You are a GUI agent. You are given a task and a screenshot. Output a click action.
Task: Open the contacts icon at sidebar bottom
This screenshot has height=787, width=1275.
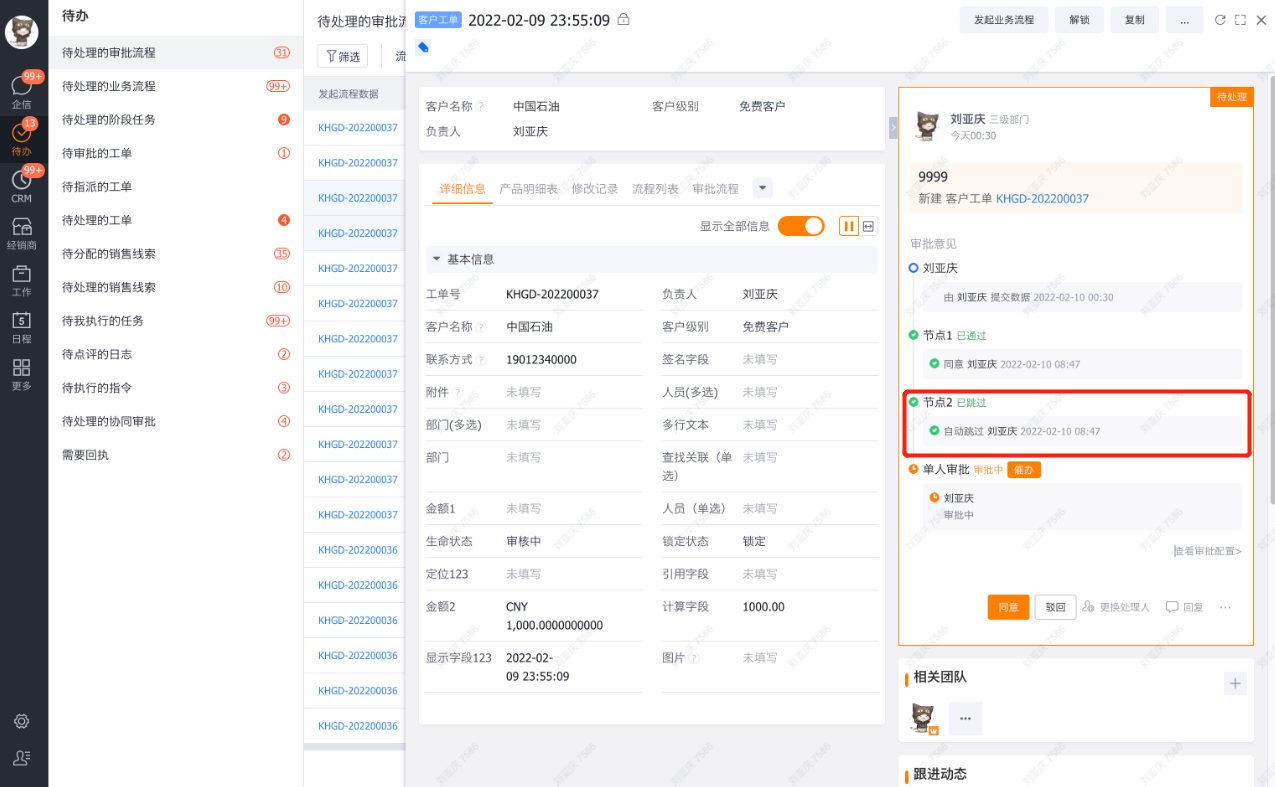[22, 757]
